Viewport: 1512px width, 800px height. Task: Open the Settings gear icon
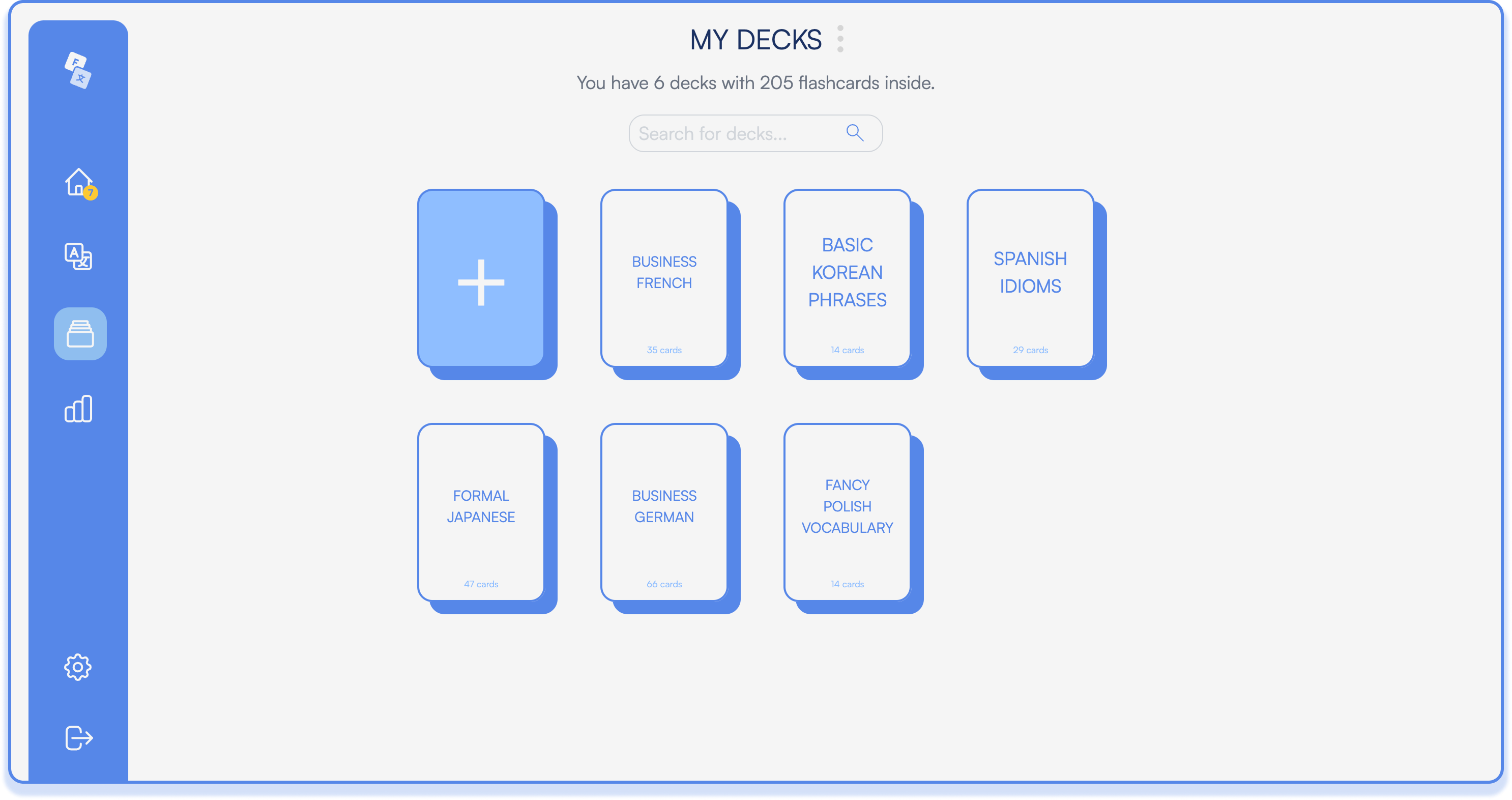pos(79,668)
